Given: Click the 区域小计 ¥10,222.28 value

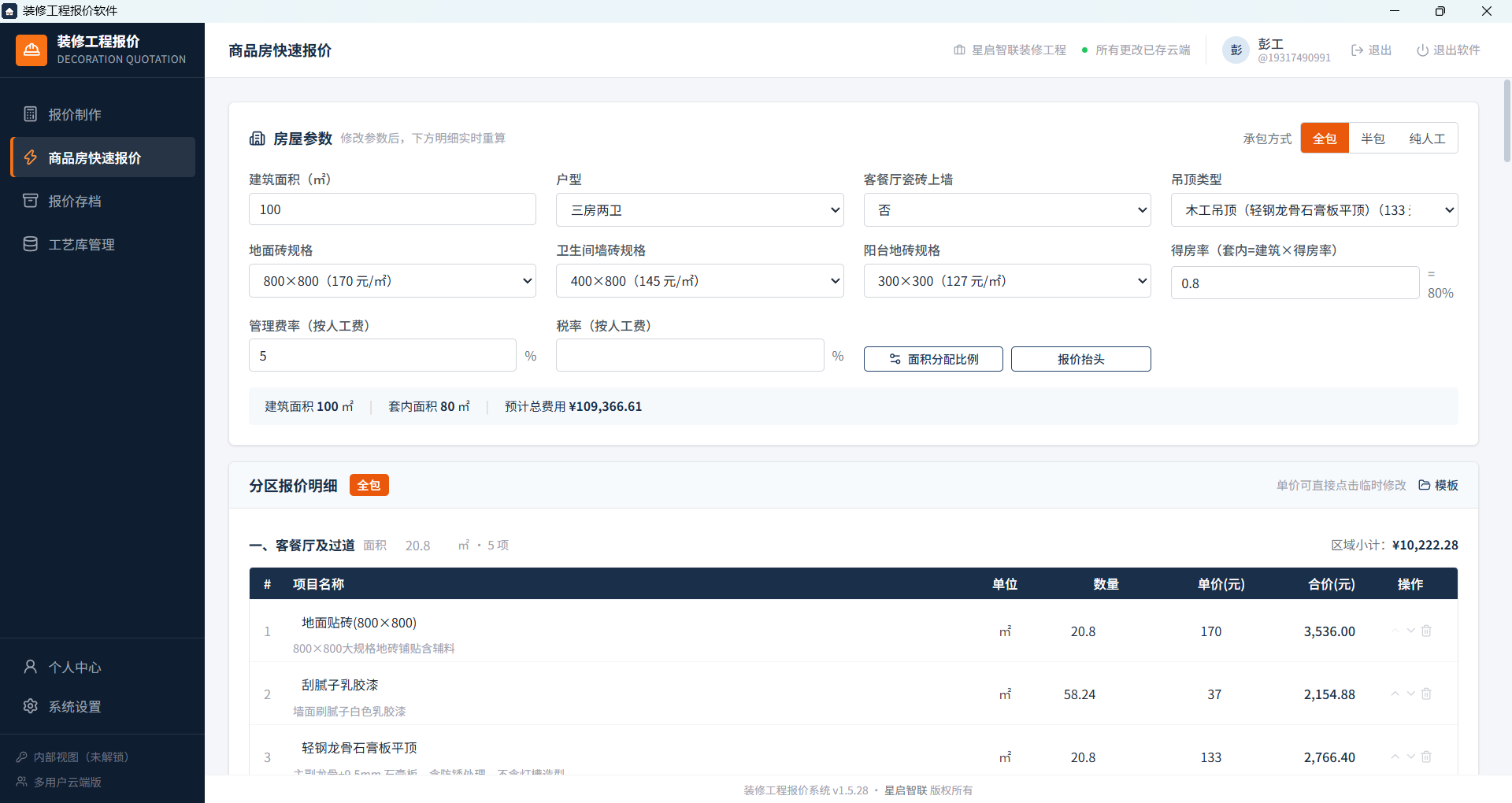Looking at the screenshot, I should pyautogui.click(x=1425, y=545).
